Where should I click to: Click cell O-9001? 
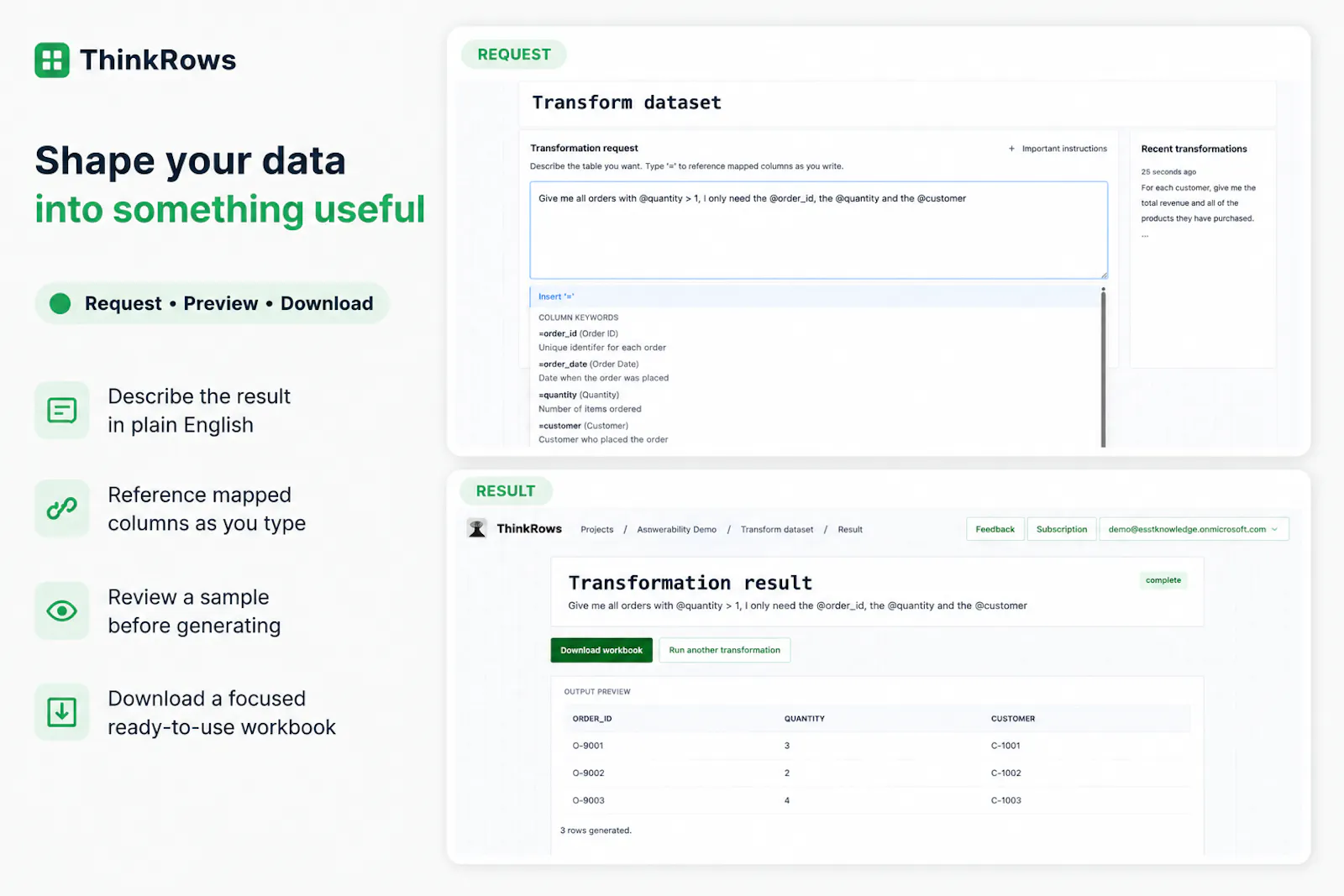click(x=588, y=746)
